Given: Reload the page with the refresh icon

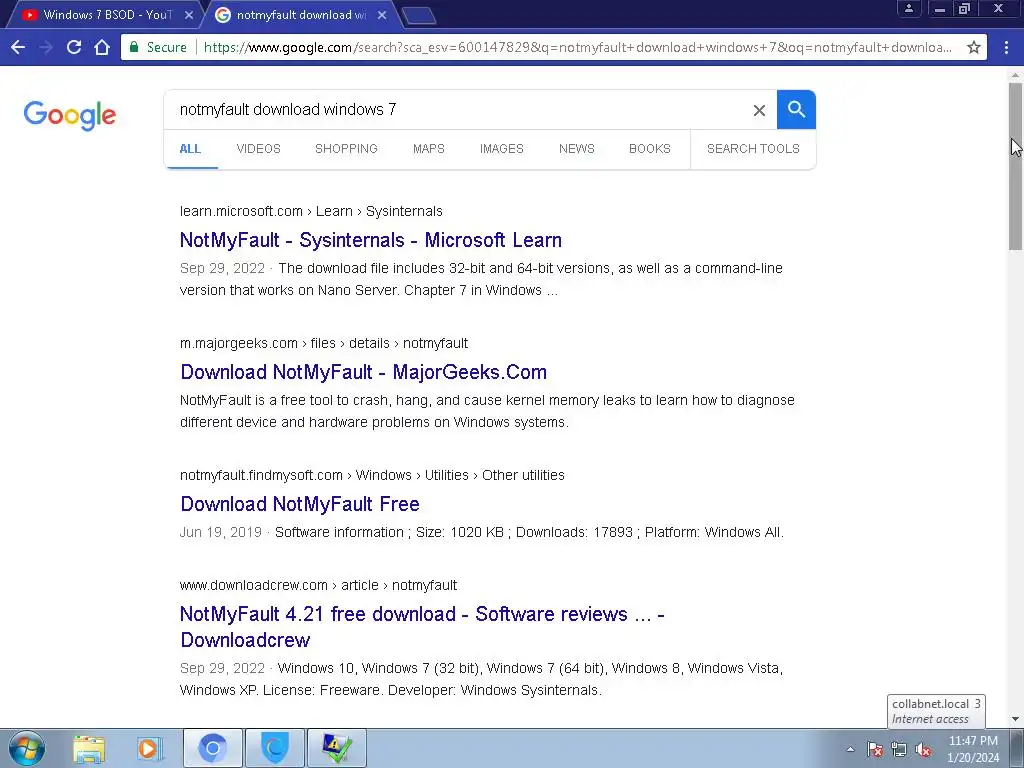Looking at the screenshot, I should click(x=74, y=47).
